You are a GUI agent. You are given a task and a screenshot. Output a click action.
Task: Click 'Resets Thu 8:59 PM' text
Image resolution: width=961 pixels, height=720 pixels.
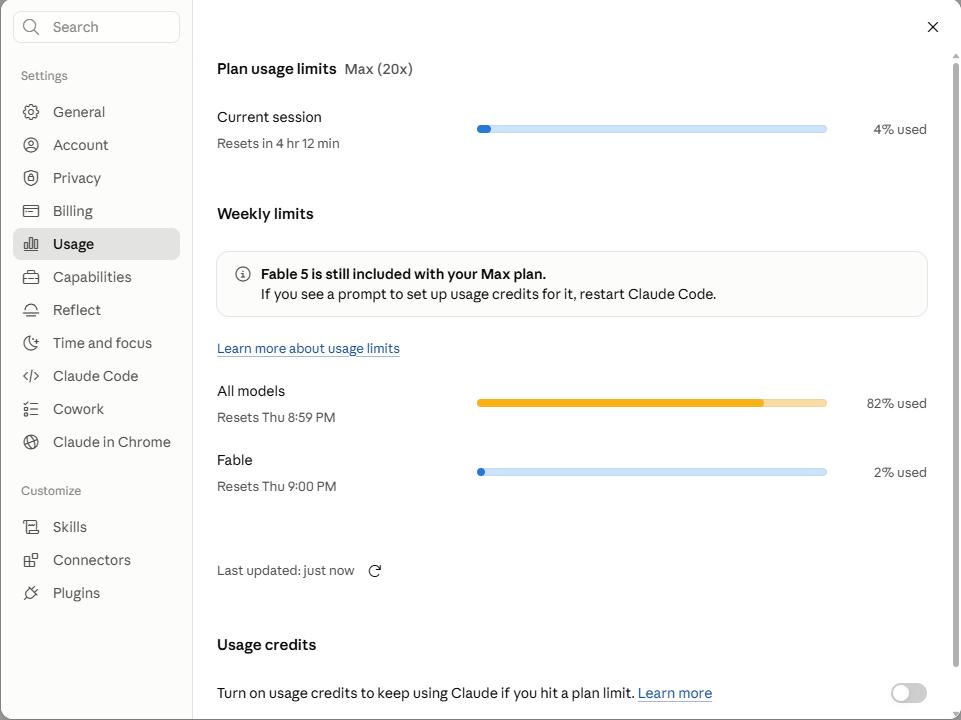[x=276, y=417]
